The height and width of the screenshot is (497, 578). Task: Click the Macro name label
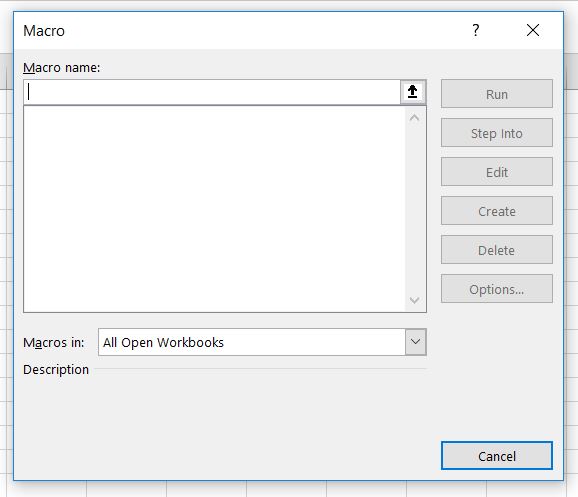(x=61, y=68)
